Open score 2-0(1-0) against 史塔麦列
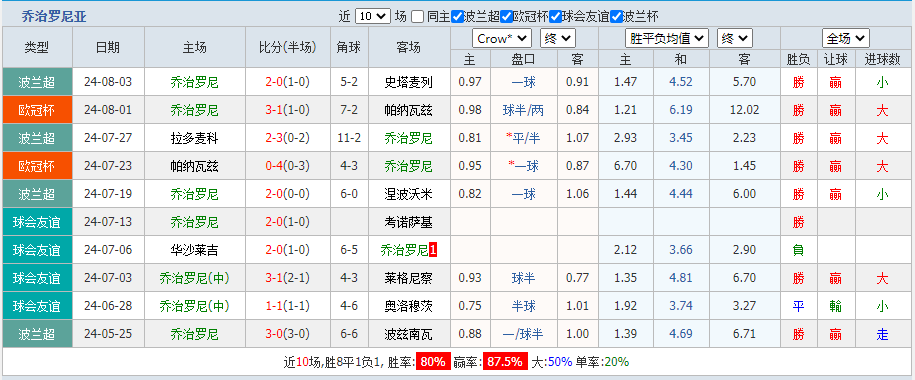This screenshot has height=380, width=915. point(287,82)
